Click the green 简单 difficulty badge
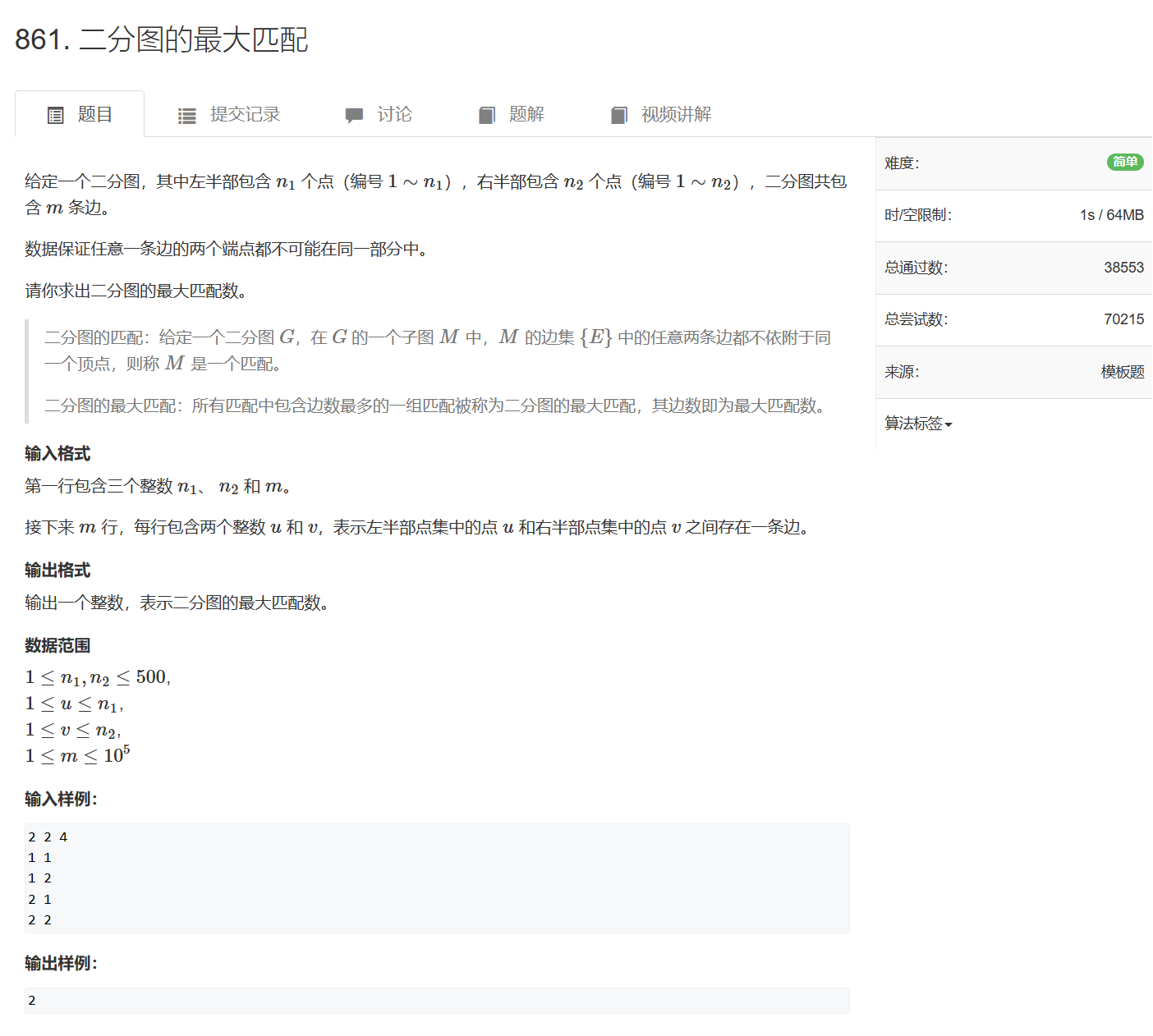 [x=1125, y=162]
